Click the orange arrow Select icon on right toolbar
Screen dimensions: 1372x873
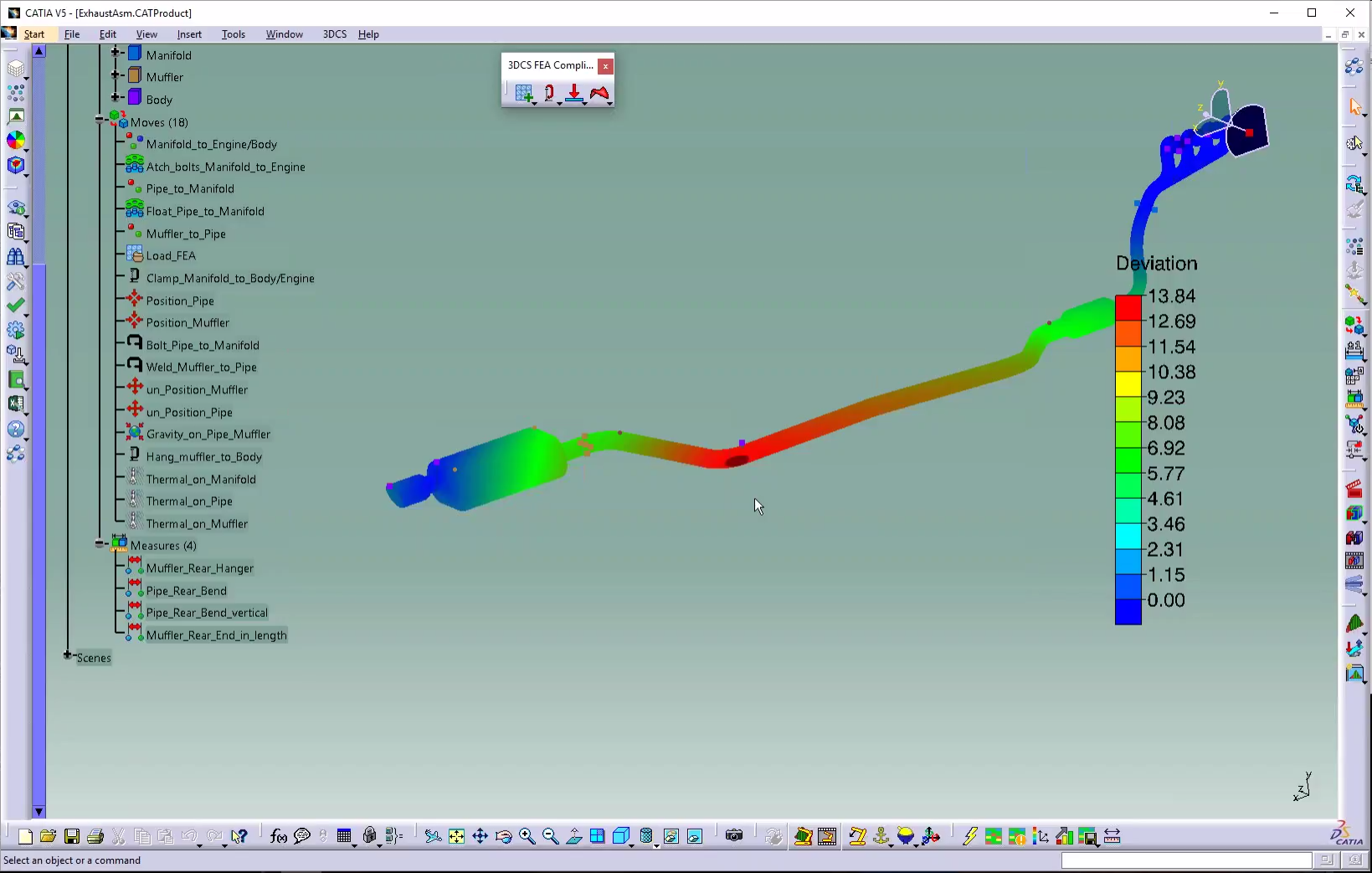click(x=1354, y=106)
